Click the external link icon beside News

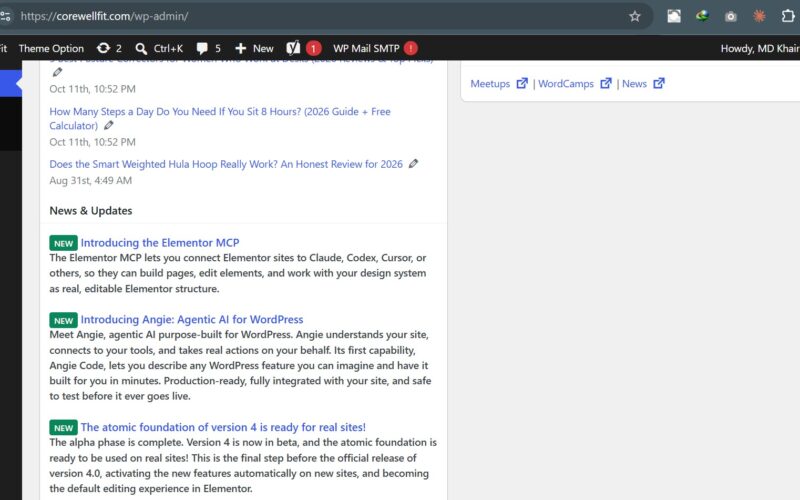[x=659, y=83]
